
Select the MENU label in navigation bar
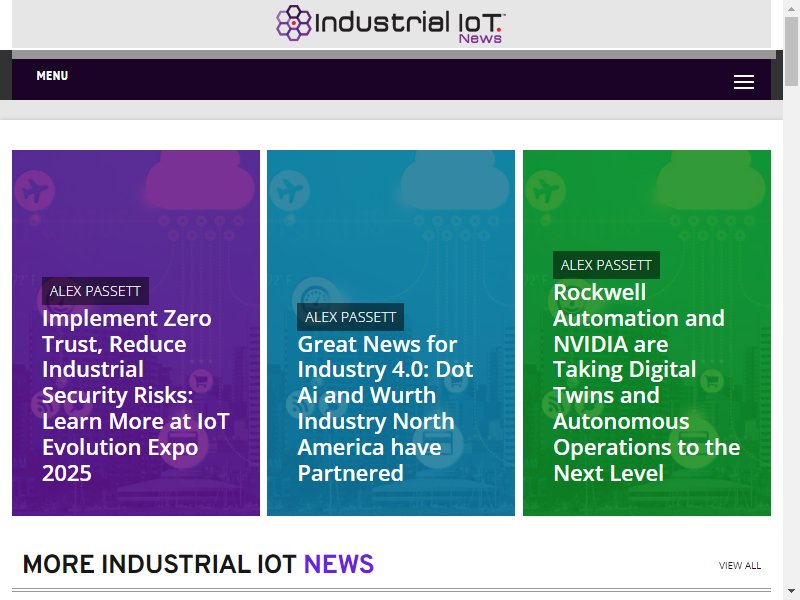52,76
